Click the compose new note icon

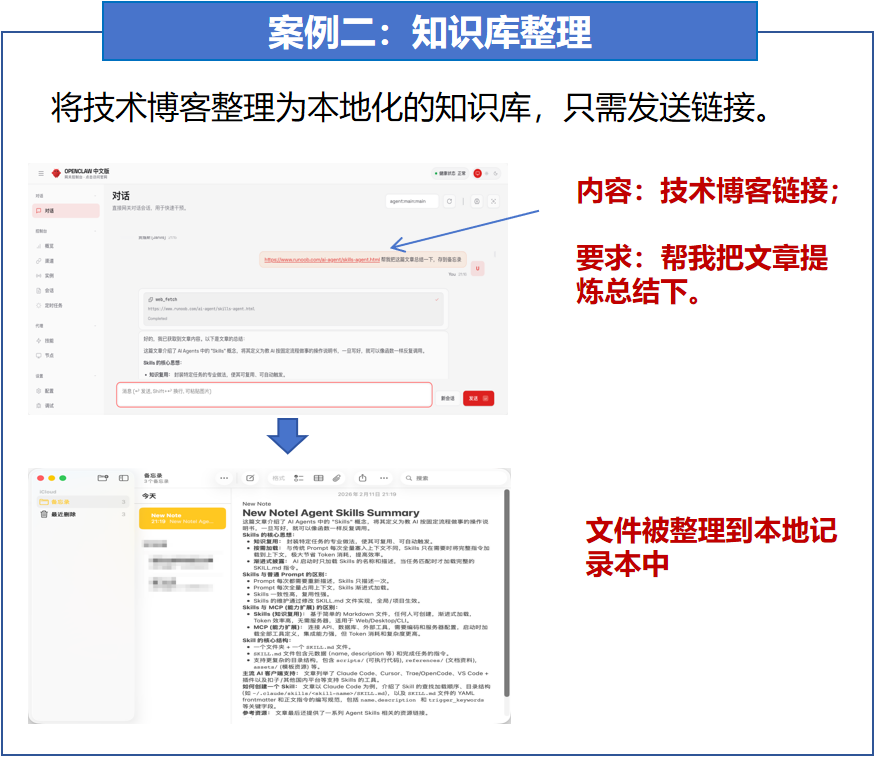click(x=251, y=478)
